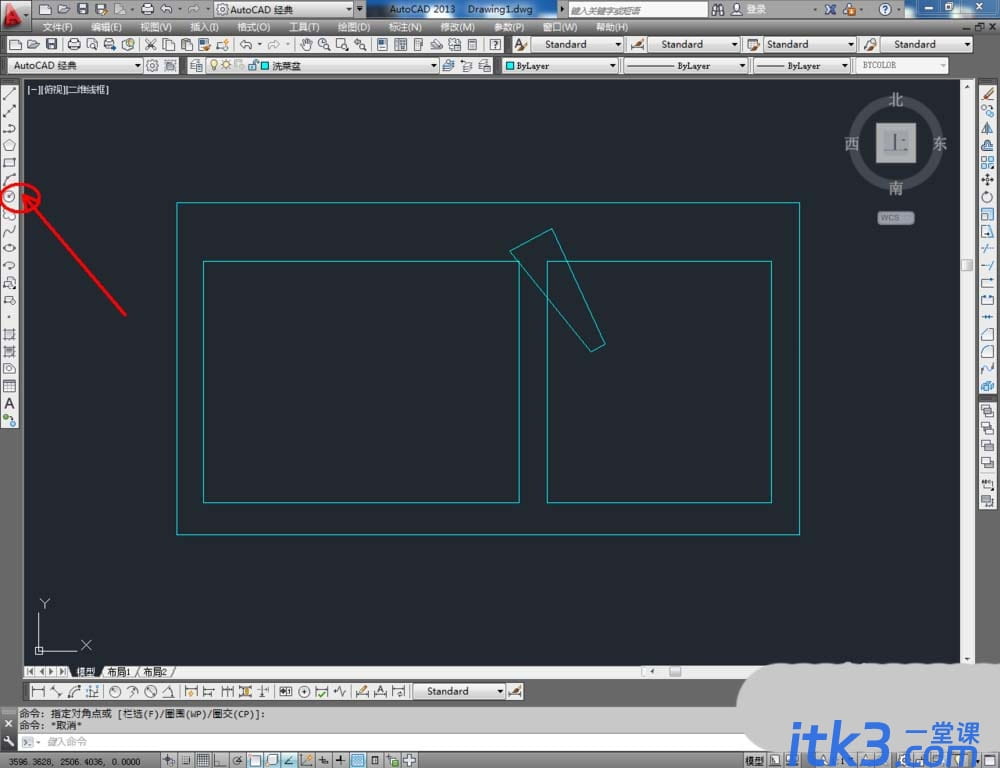Open the Layer Properties Manager icon

pyautogui.click(x=196, y=66)
